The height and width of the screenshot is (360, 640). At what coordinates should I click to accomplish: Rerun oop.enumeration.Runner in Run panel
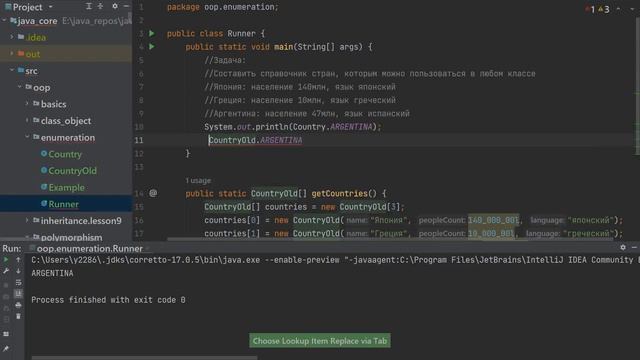6,260
